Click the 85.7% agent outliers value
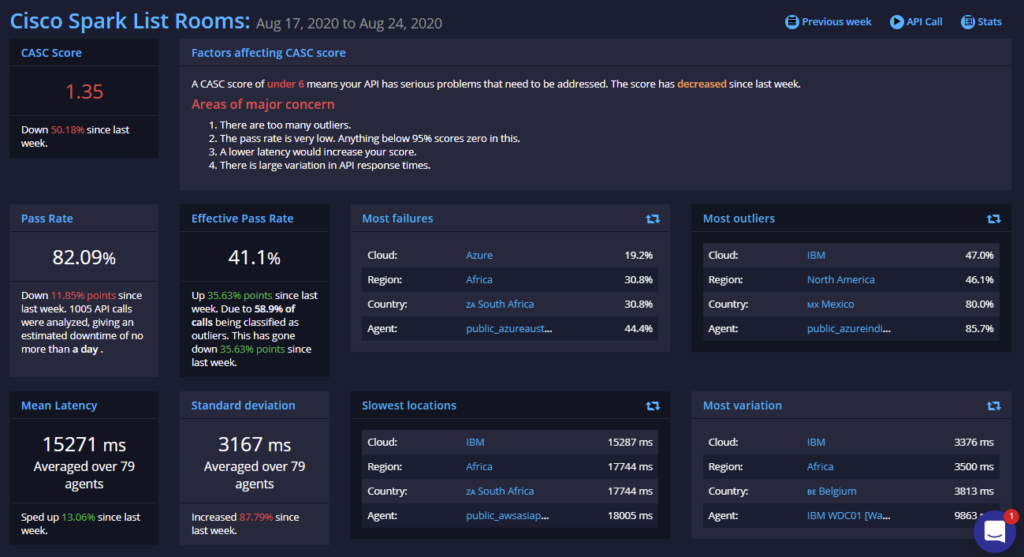1024x557 pixels. pyautogui.click(x=979, y=328)
